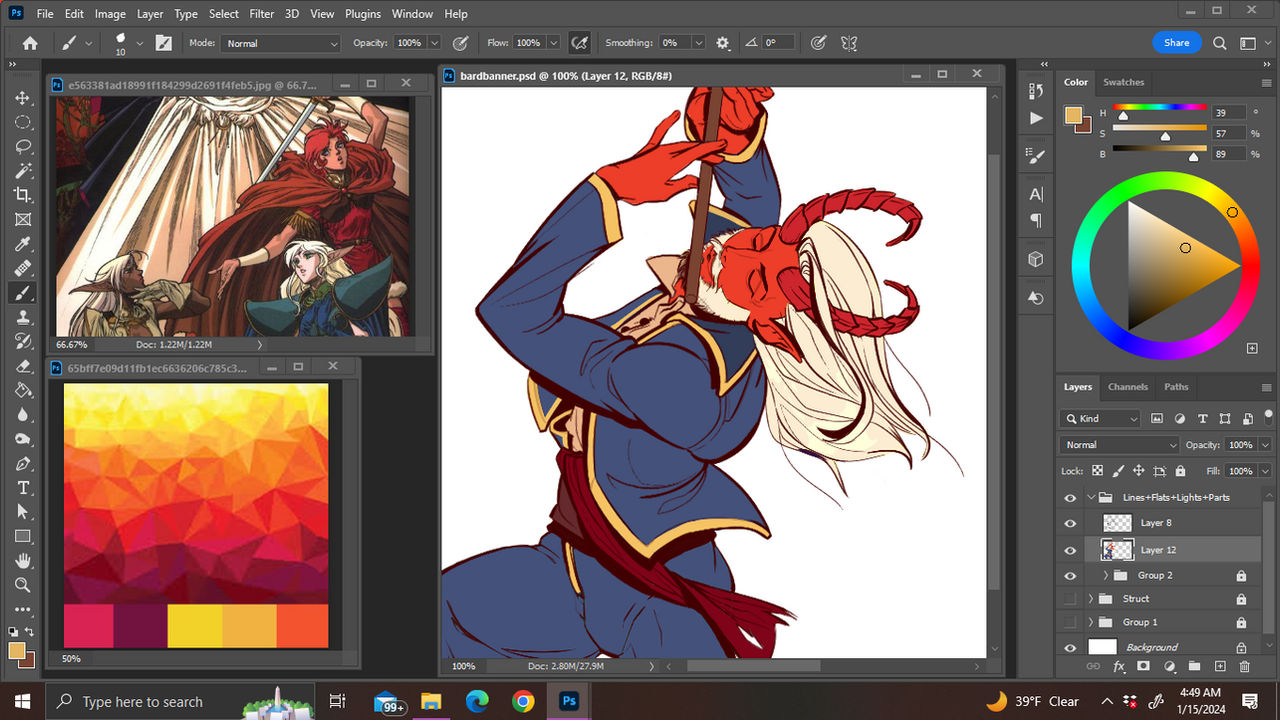Open the Actions panel play icon
1280x720 pixels.
tap(1035, 118)
